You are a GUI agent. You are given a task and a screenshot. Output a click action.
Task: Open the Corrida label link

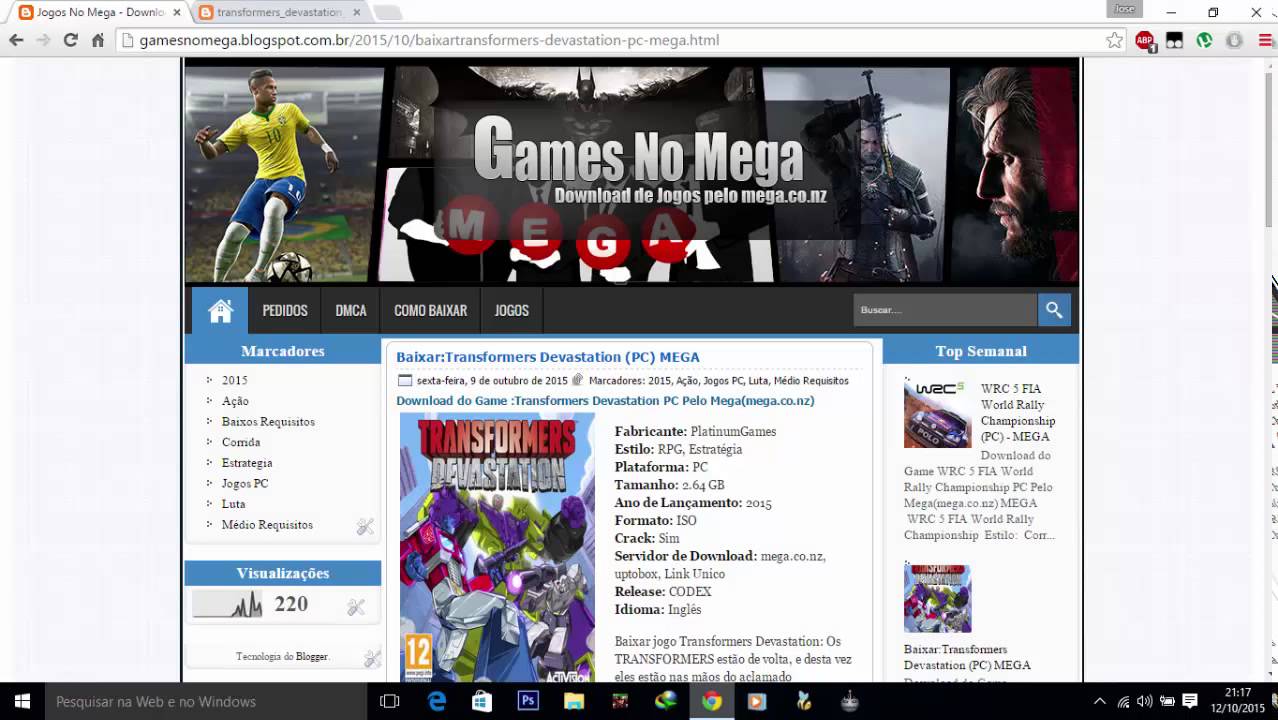(x=241, y=442)
